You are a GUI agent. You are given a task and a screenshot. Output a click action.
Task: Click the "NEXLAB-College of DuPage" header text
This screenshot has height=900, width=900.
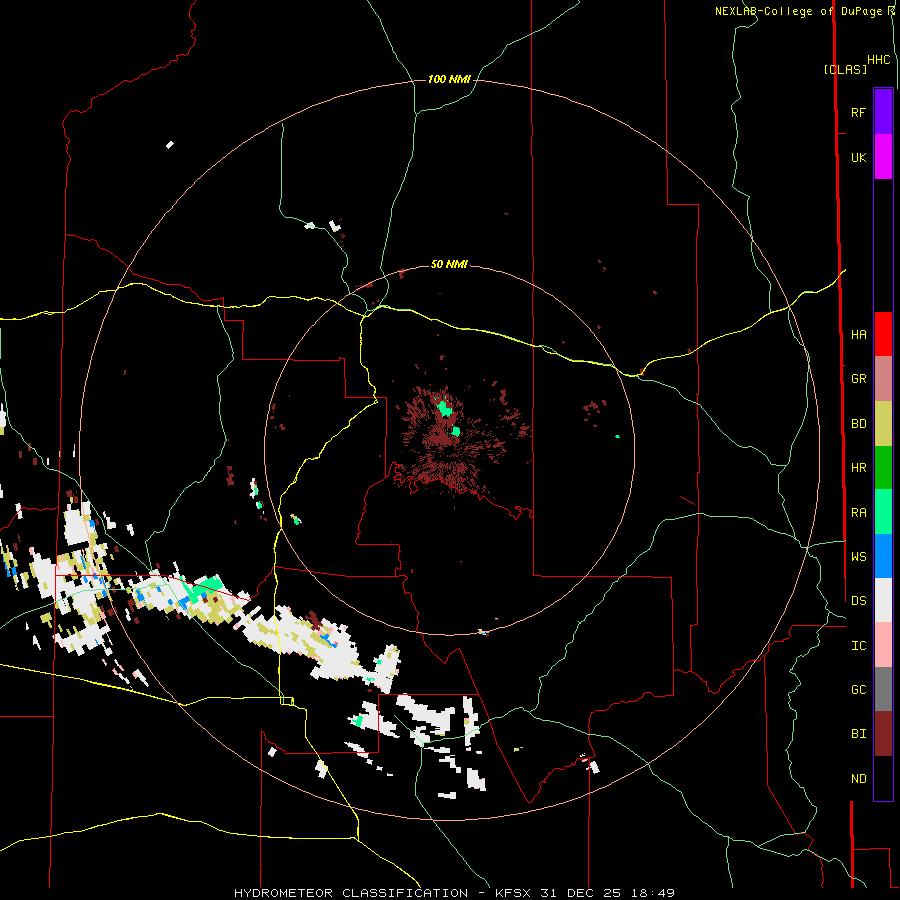799,11
